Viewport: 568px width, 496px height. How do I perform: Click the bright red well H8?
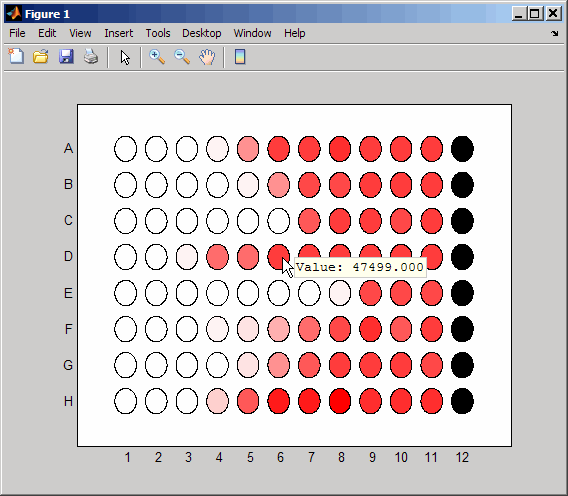340,401
